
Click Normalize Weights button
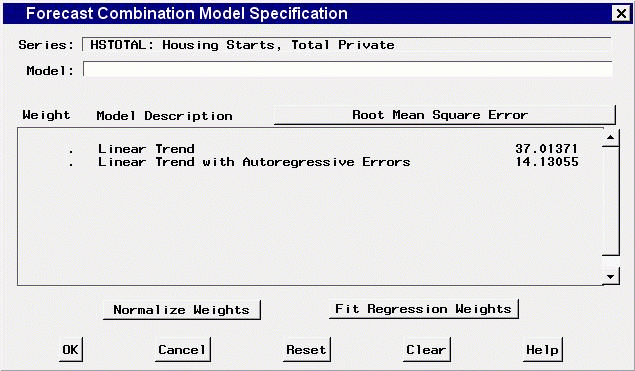(x=181, y=310)
